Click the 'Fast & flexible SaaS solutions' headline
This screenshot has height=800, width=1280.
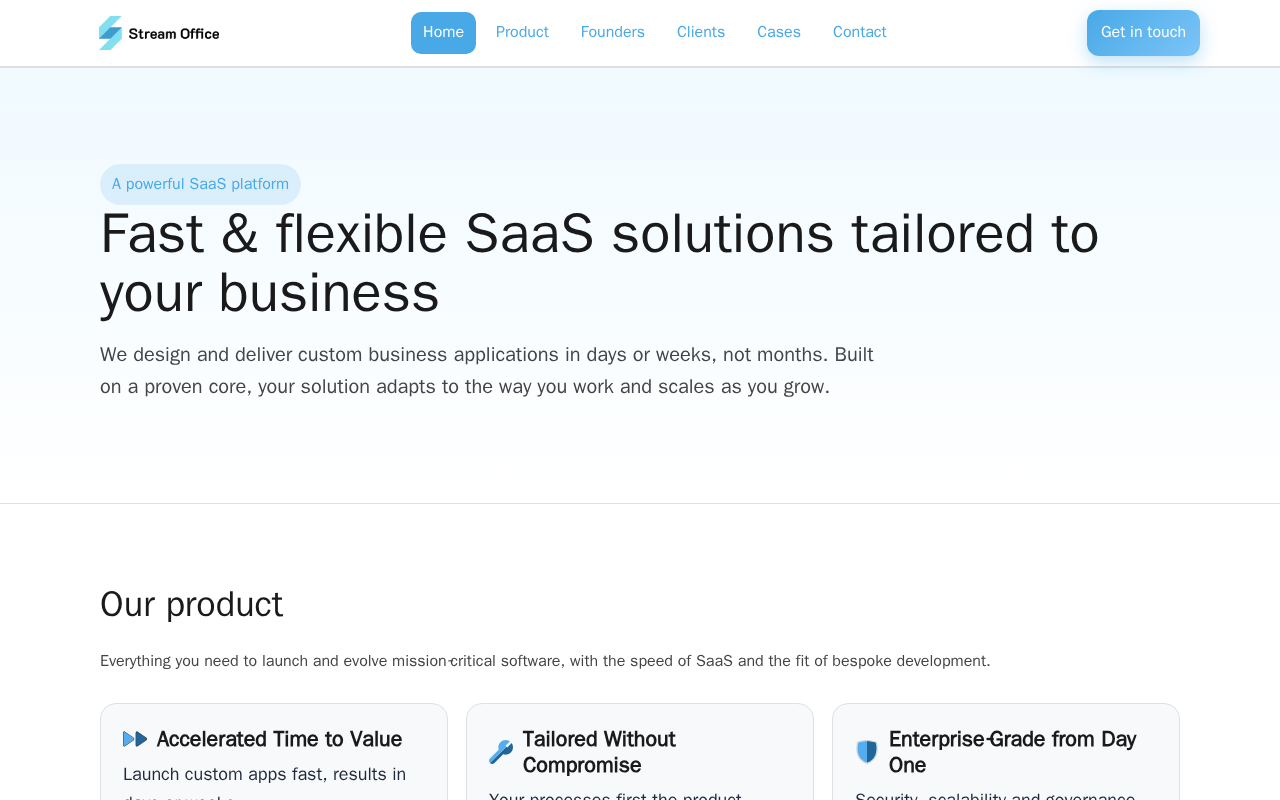click(599, 263)
